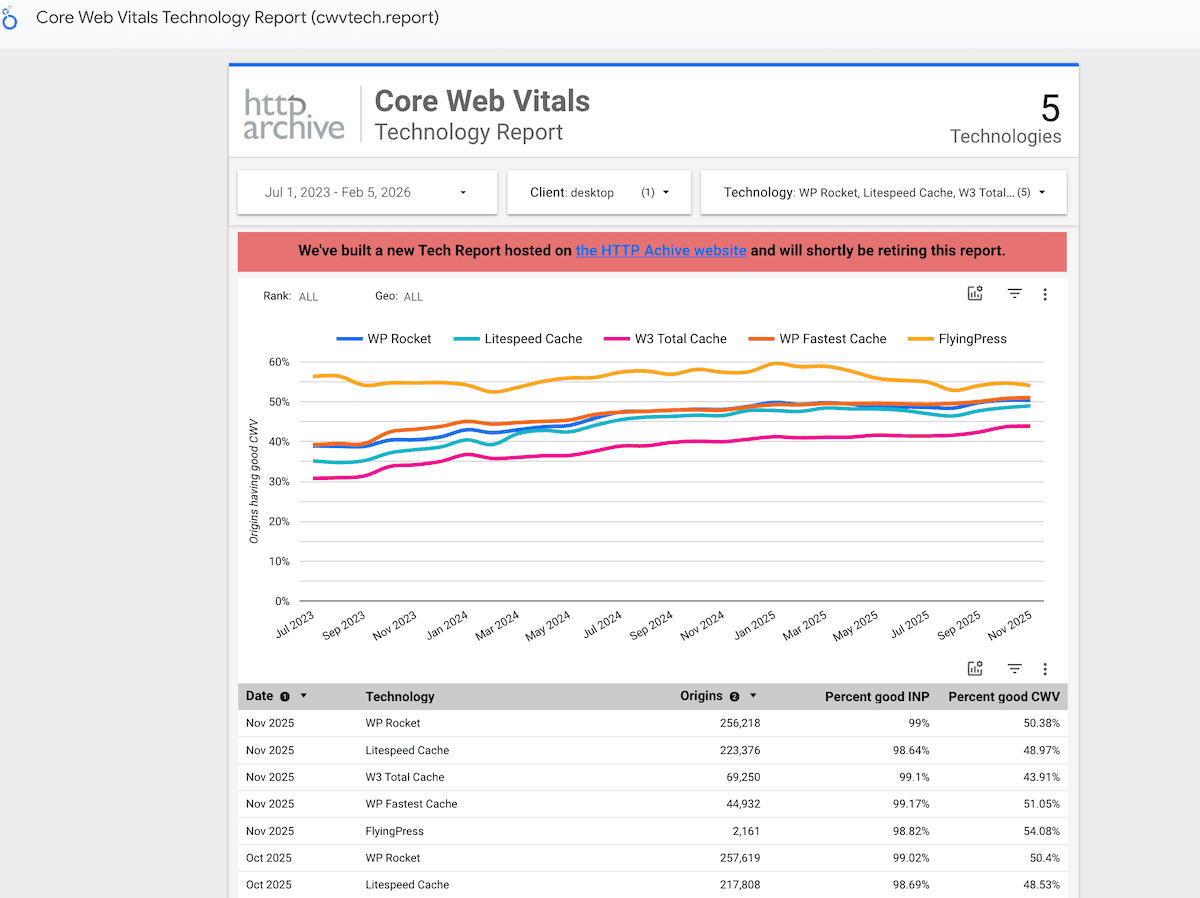Image resolution: width=1200 pixels, height=898 pixels.
Task: Open the table's Explore icon
Action: 975,668
